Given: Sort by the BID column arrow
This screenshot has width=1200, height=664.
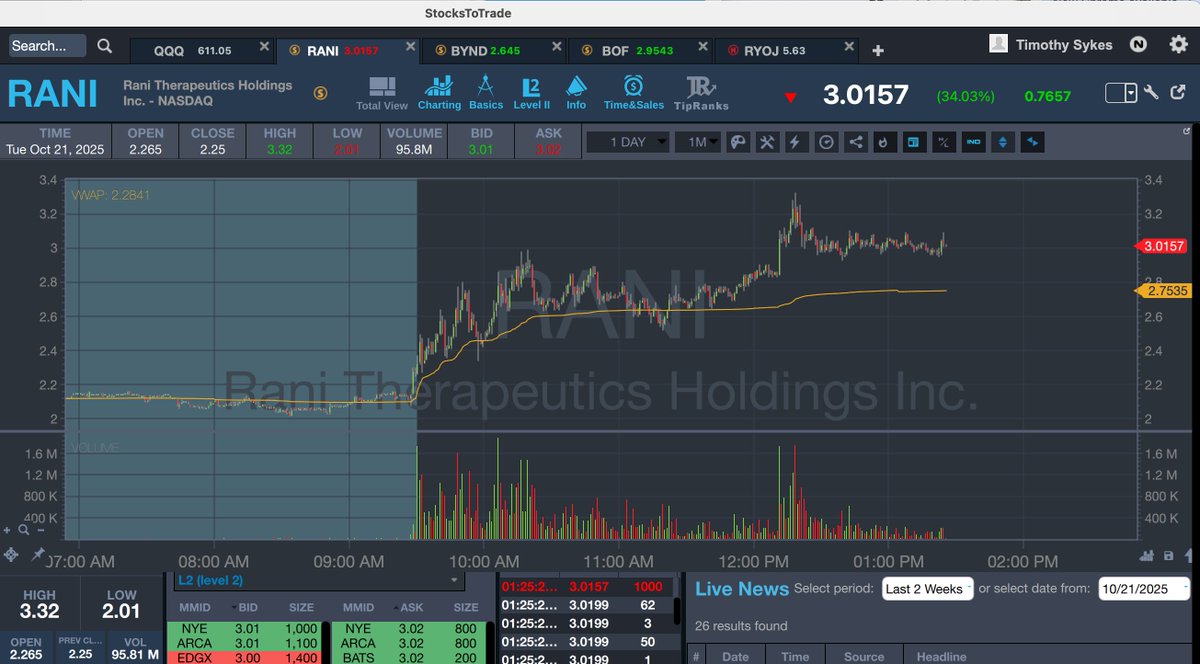Looking at the screenshot, I should 235,607.
